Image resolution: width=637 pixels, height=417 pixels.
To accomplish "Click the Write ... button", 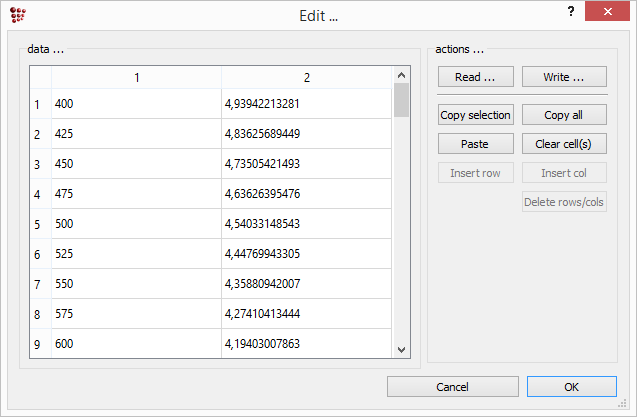I will (564, 77).
